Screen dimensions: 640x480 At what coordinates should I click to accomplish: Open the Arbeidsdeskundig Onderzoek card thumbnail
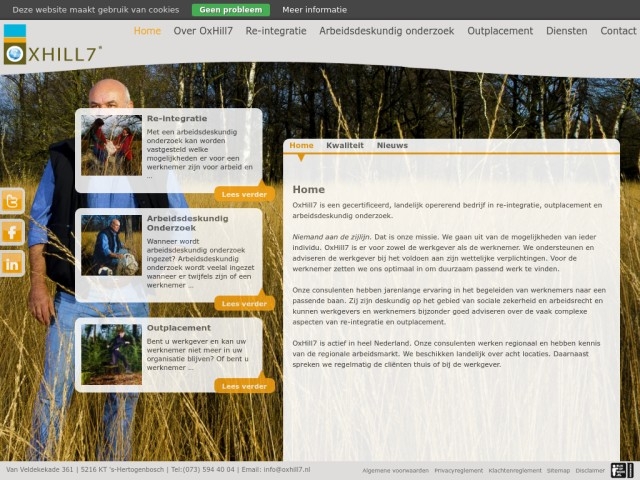(111, 245)
